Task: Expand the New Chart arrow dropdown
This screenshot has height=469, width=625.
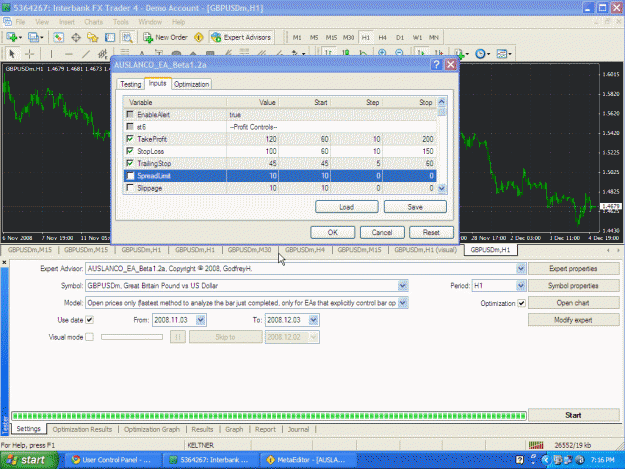Action: (x=20, y=38)
